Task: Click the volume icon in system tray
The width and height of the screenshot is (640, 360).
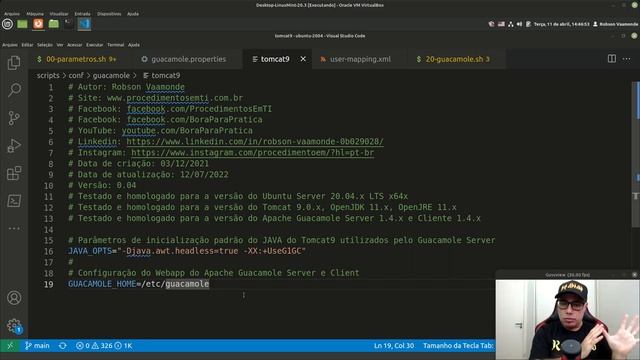Action: click(519, 24)
